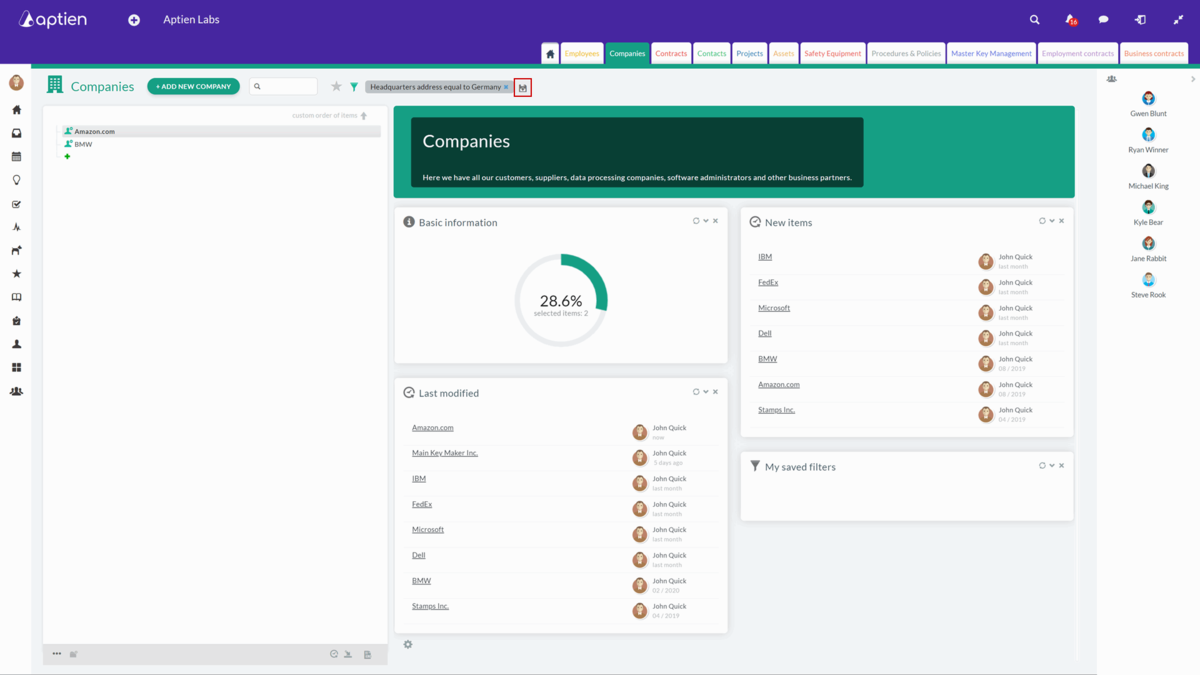The image size is (1200, 675).
Task: Switch to the Contracts tab
Action: 671,53
